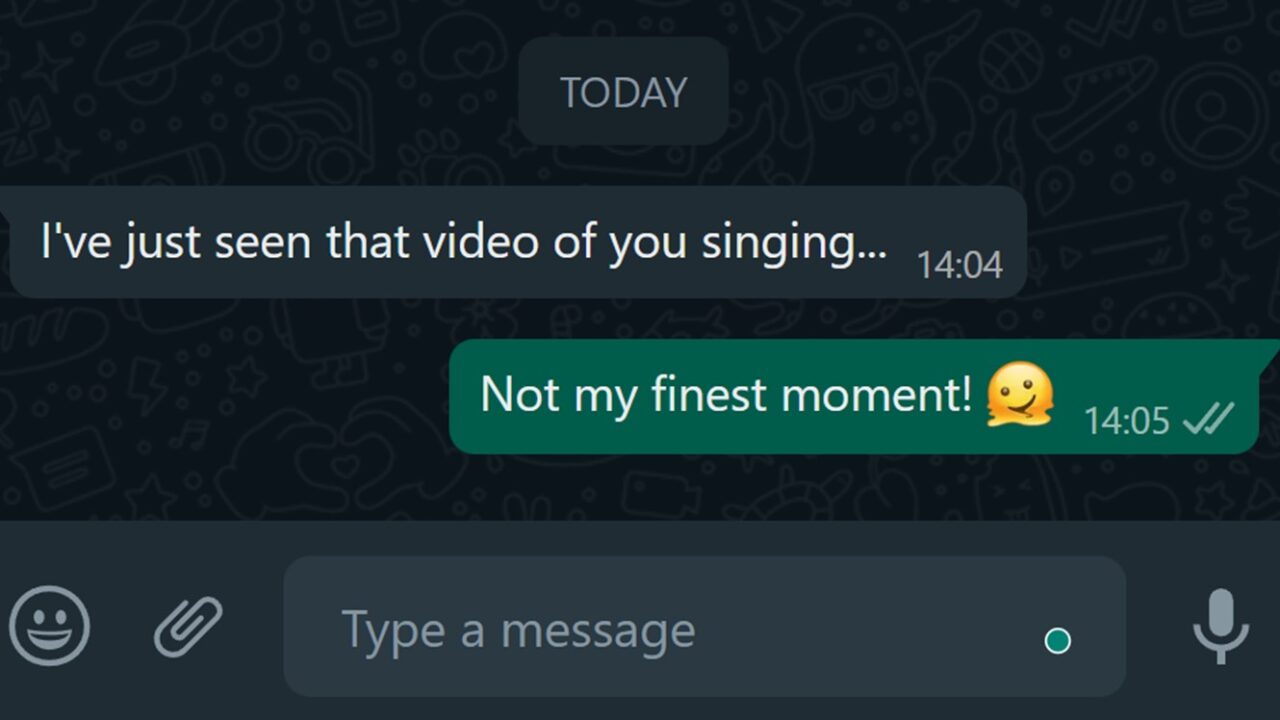
Task: Click the word 'moment!' in sent message
Action: (876, 394)
